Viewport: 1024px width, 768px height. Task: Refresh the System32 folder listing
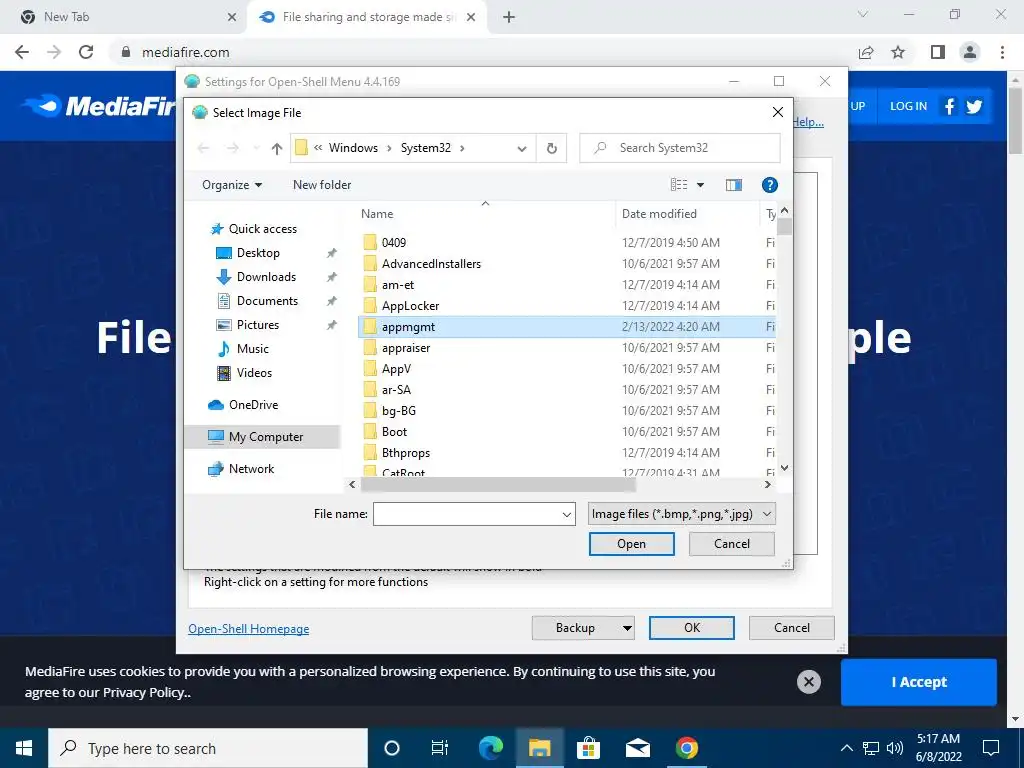[x=552, y=148]
